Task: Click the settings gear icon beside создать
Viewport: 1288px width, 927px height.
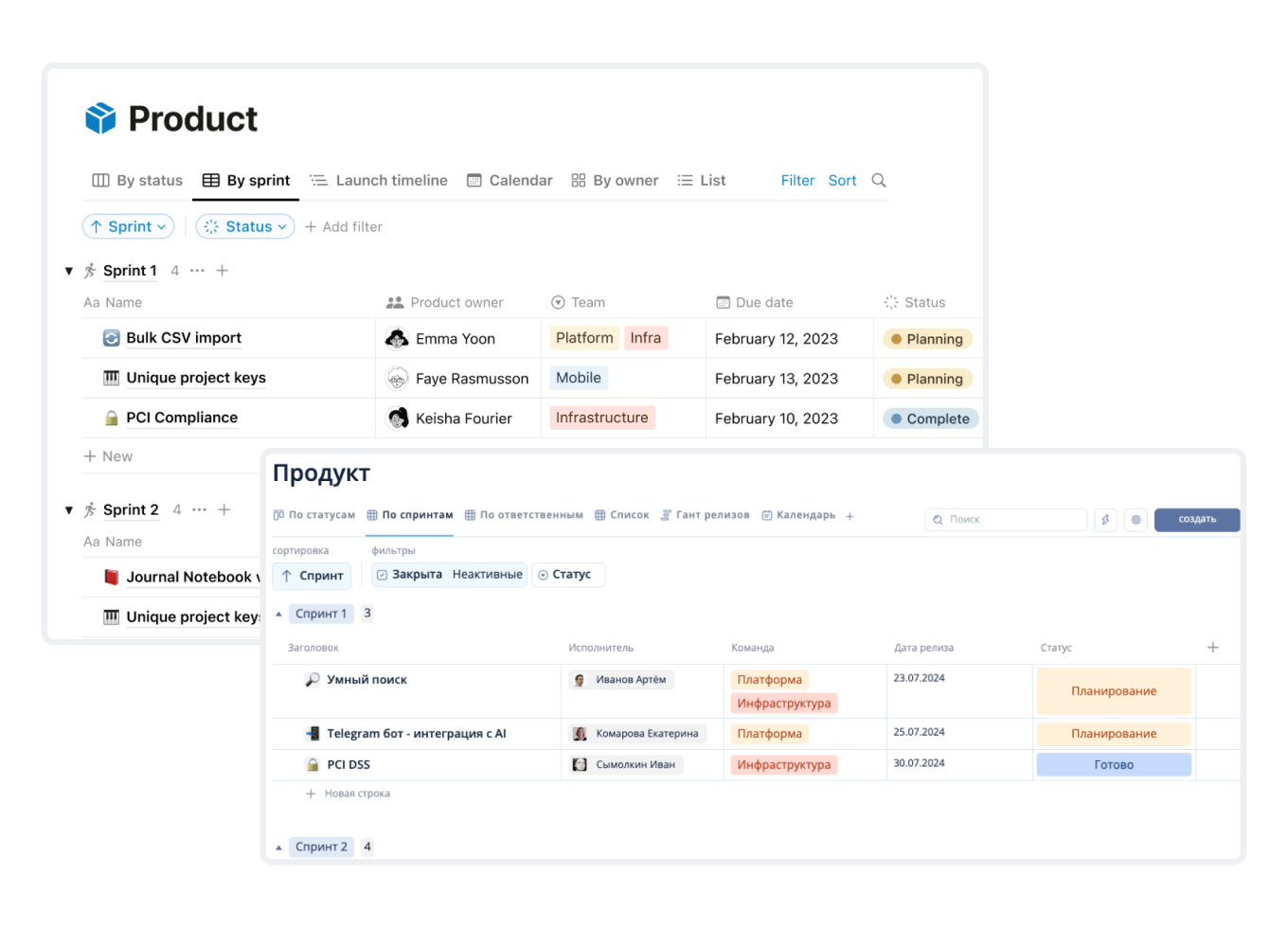Action: click(1136, 520)
